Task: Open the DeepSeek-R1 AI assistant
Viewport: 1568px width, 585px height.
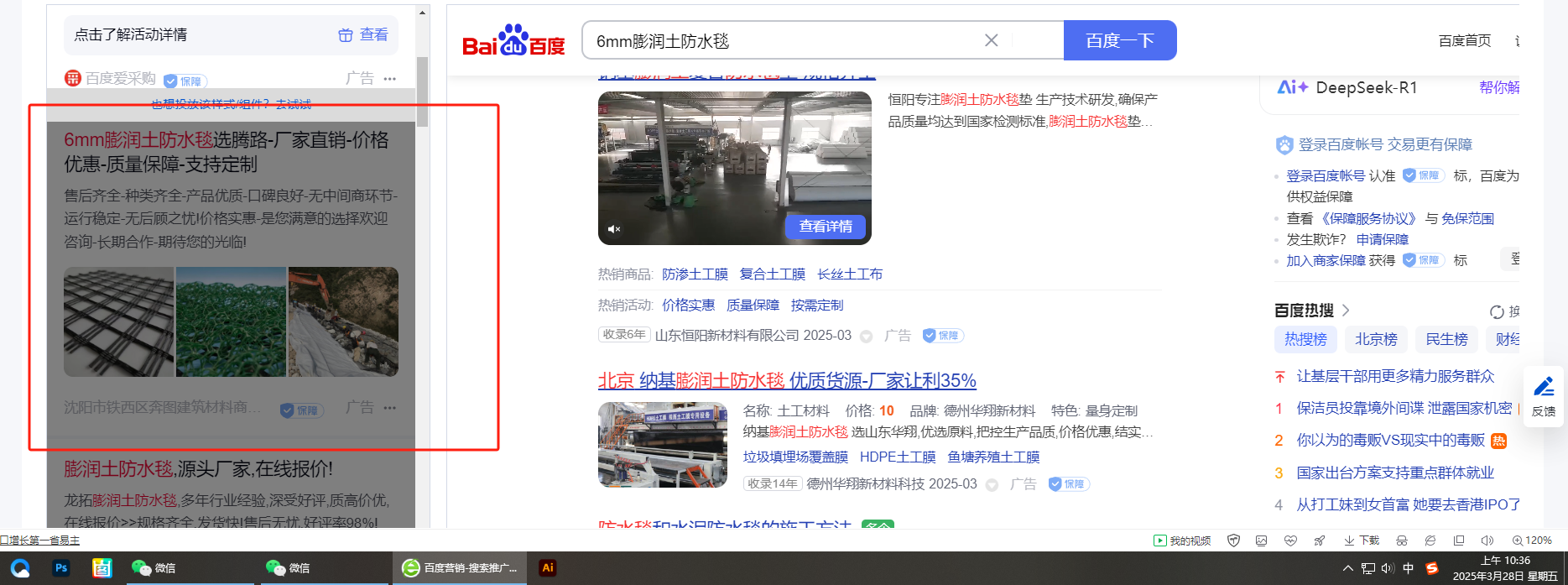Action: 1347,88
